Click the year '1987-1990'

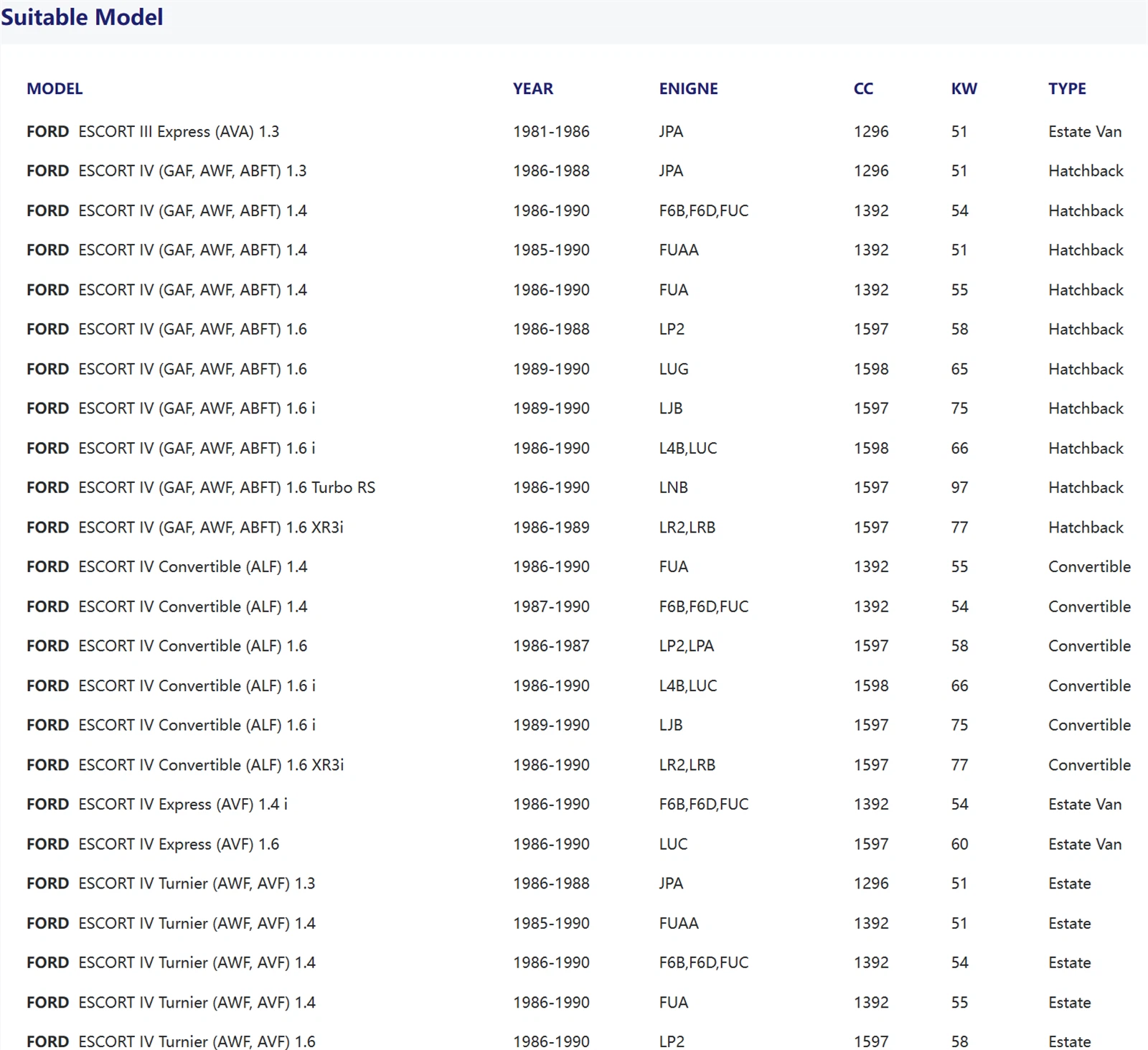point(551,606)
